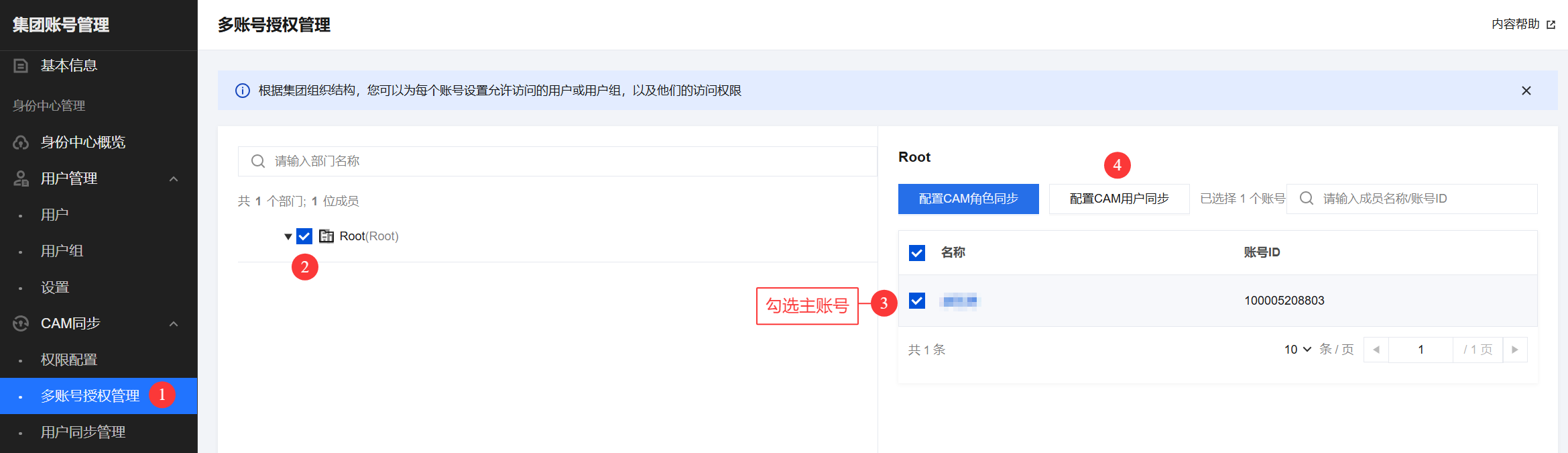Click the 用户管理 person icon
Viewport: 1568px width, 453px height.
point(21,179)
